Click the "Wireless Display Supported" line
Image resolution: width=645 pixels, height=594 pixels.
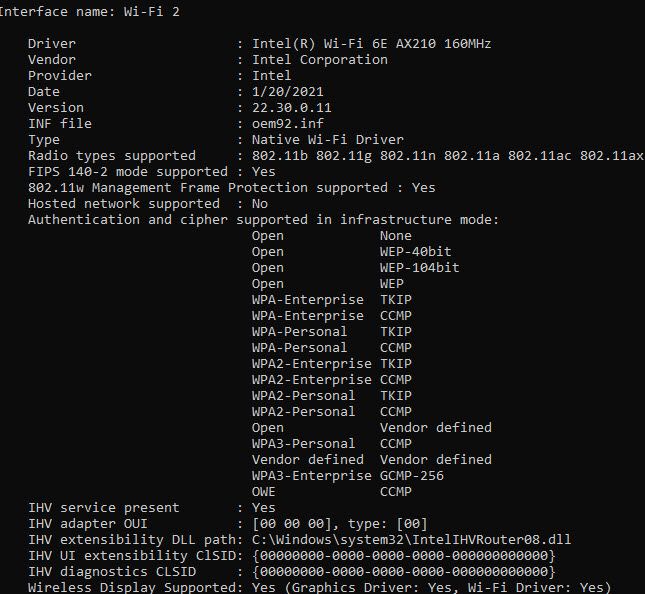319,587
